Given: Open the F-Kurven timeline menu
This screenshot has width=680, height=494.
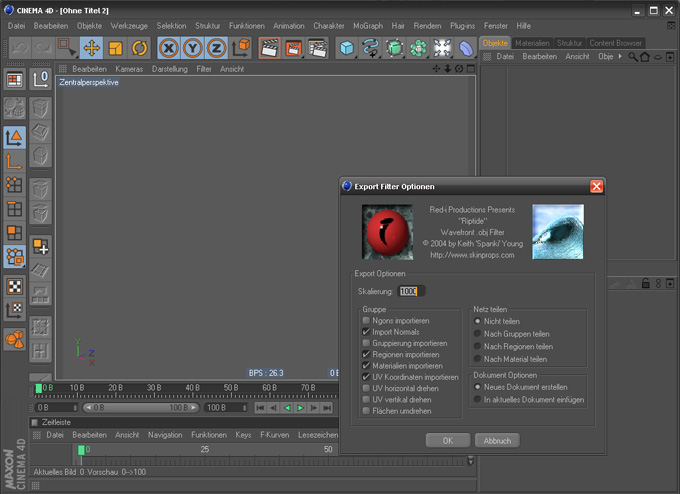Looking at the screenshot, I should (276, 435).
